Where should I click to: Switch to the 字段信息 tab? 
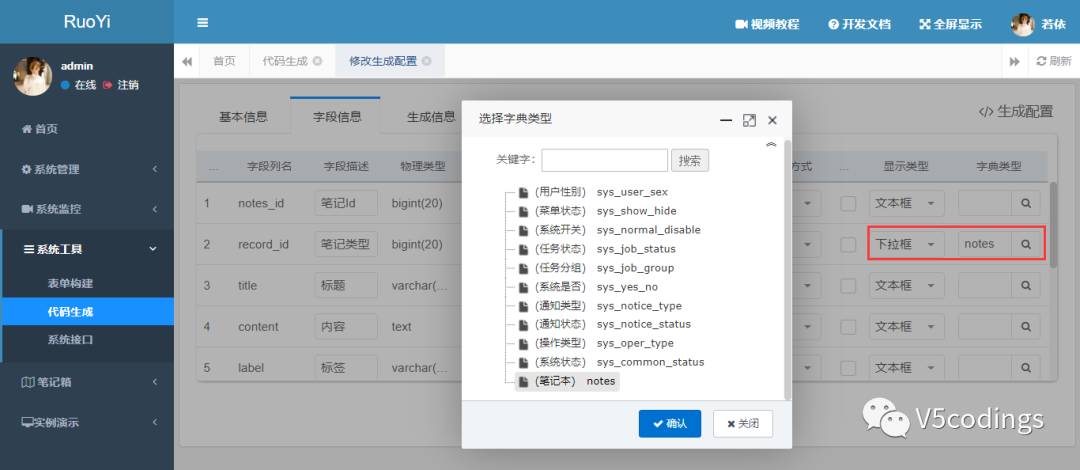[337, 116]
